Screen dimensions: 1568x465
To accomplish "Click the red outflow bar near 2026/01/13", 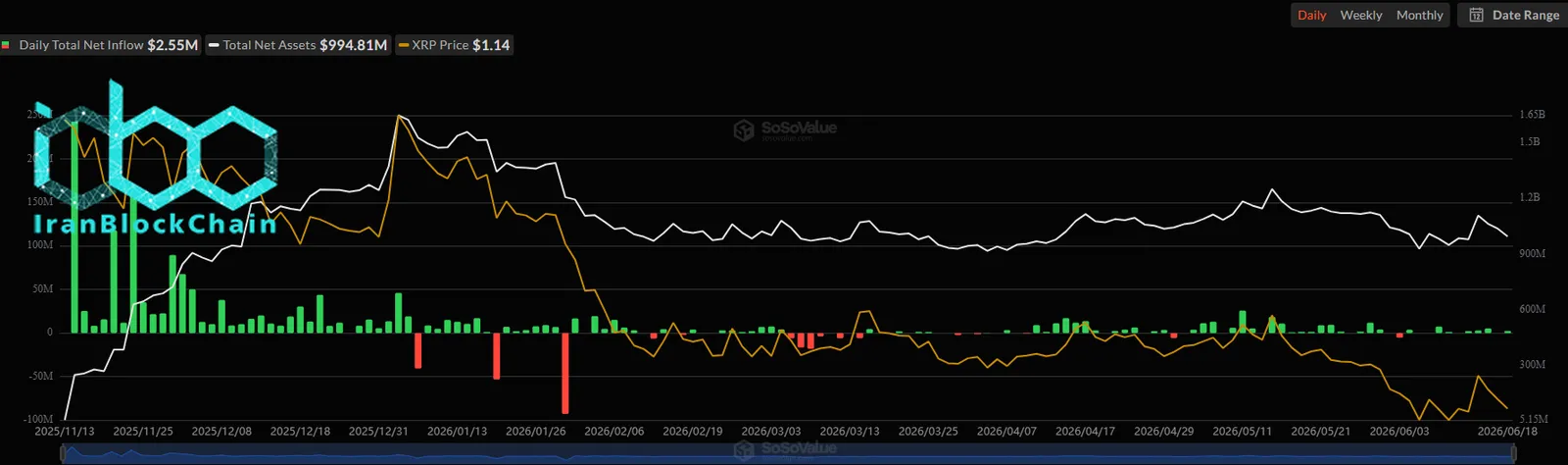I will pos(497,356).
